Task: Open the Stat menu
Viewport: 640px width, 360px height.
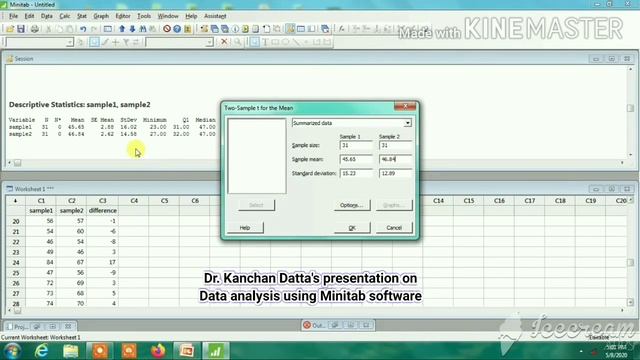Action: point(82,16)
